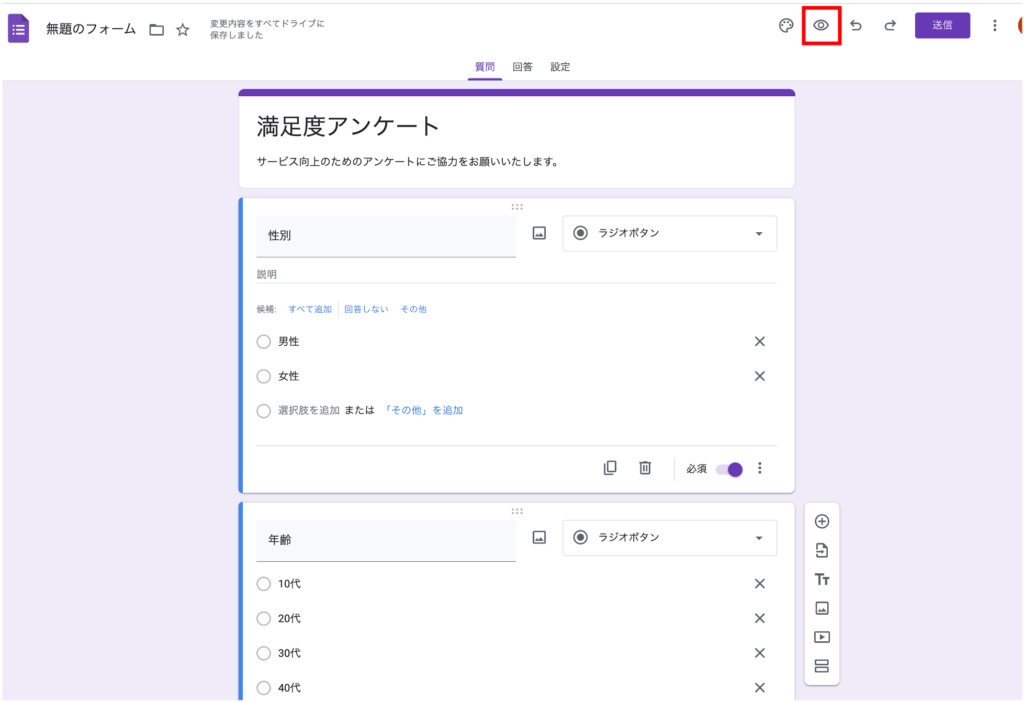Viewport: 1024px width, 702px height.
Task: Edit the 年齢 question title field
Action: pos(386,540)
